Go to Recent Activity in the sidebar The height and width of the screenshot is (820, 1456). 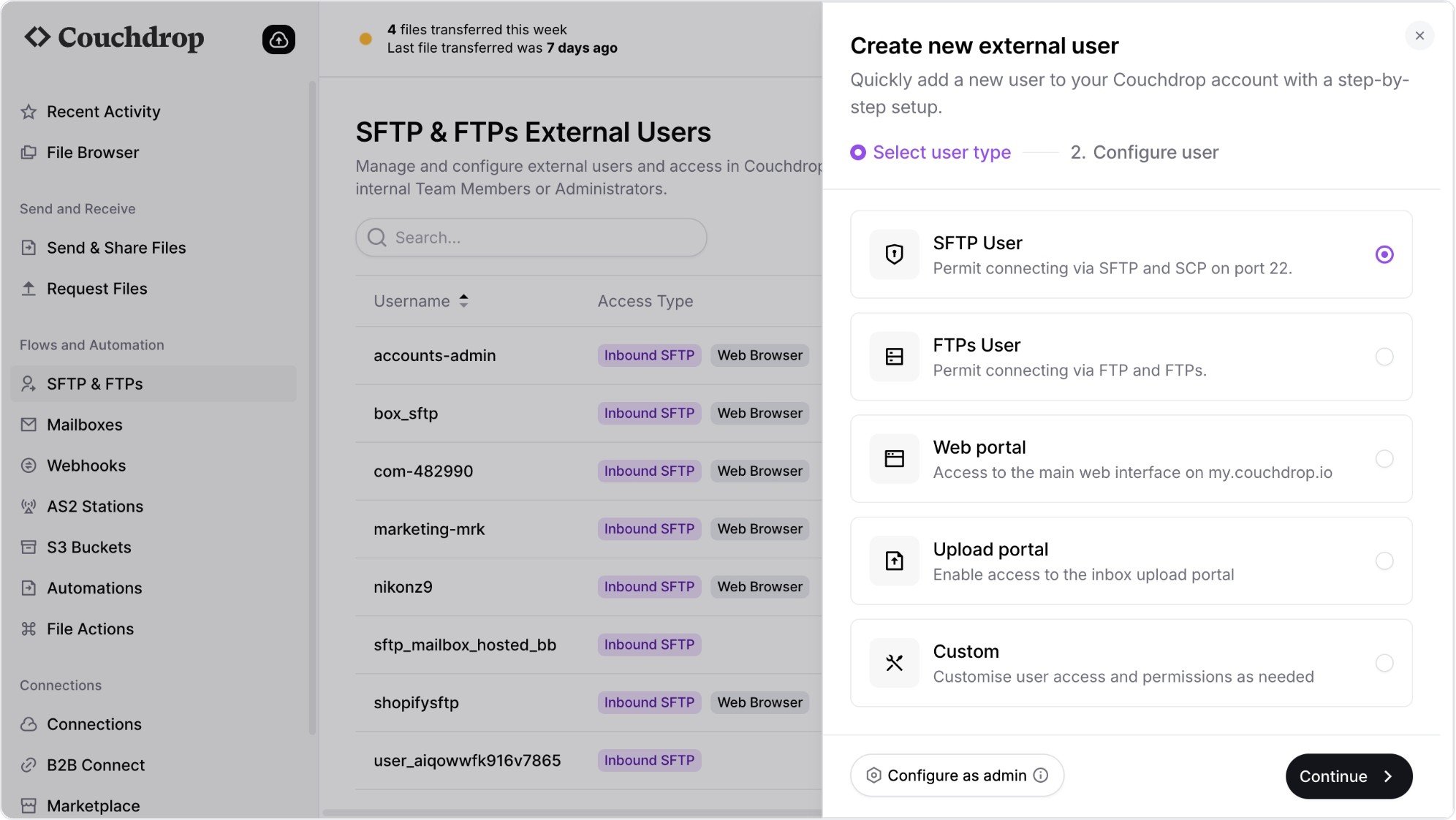(103, 112)
